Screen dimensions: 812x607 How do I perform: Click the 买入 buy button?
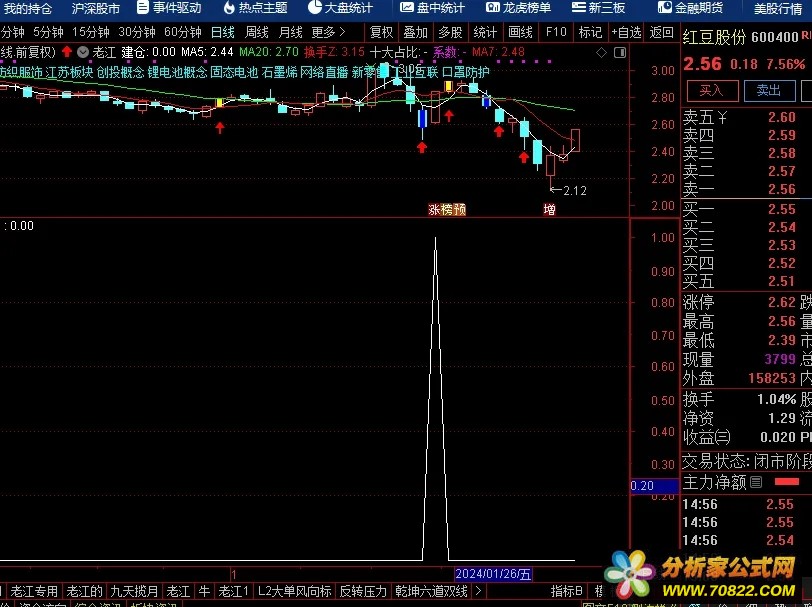[713, 91]
